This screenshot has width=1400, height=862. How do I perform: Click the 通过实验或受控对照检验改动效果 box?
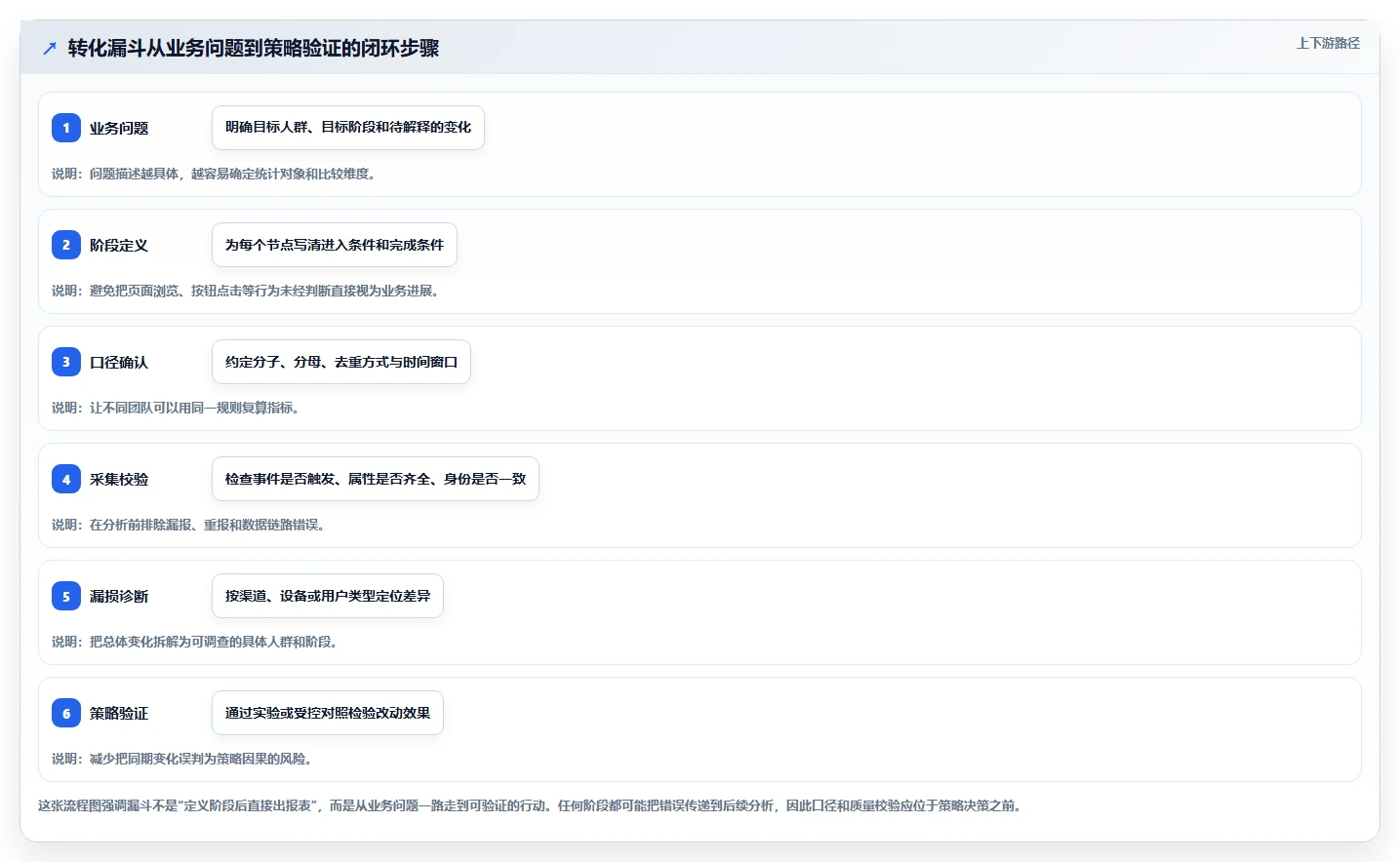point(328,713)
